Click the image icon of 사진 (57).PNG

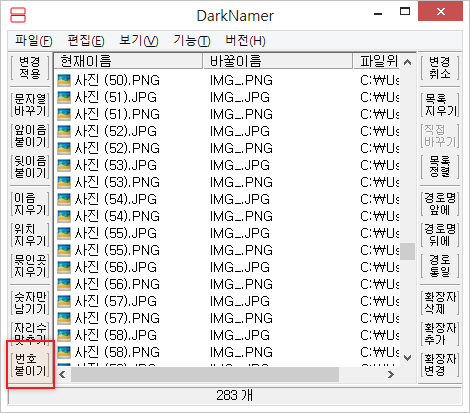click(x=64, y=318)
